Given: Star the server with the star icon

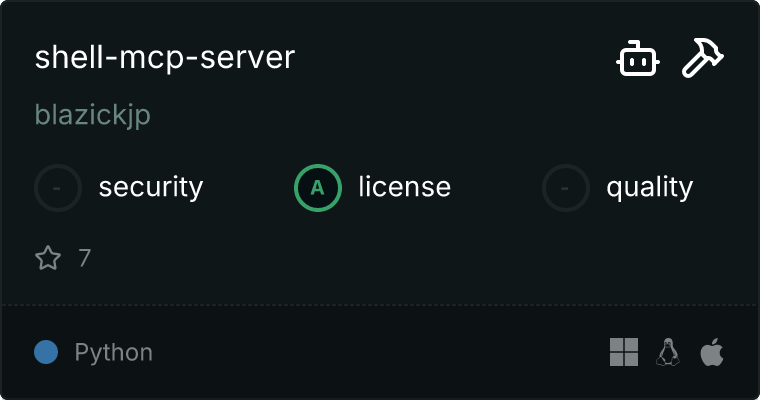Looking at the screenshot, I should 48,259.
